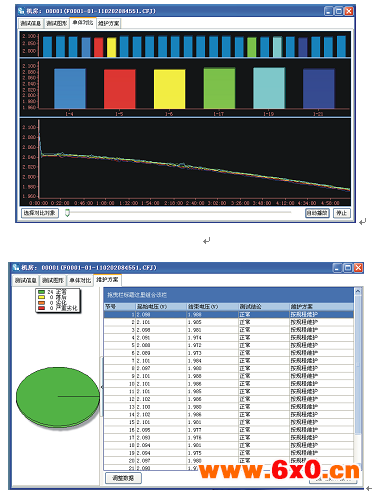The width and height of the screenshot is (372, 493).
Task: Open 单体对比 tab in the bottom window
Action: pos(80,280)
